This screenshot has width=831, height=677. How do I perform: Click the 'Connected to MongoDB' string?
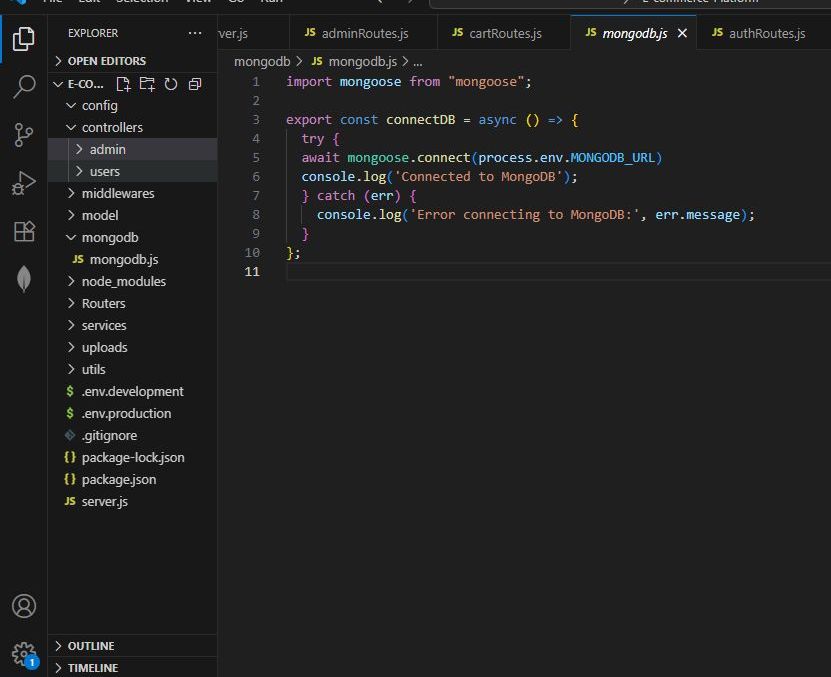pos(478,177)
